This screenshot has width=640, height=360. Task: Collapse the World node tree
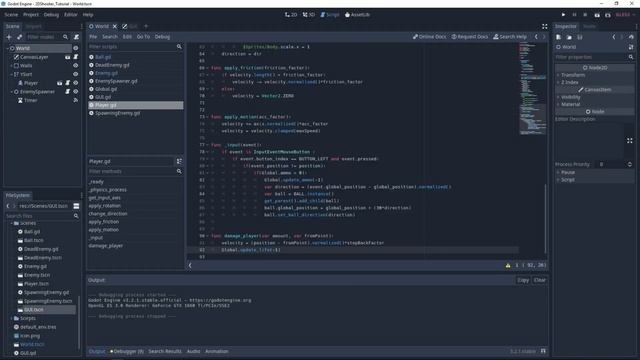click(7, 48)
